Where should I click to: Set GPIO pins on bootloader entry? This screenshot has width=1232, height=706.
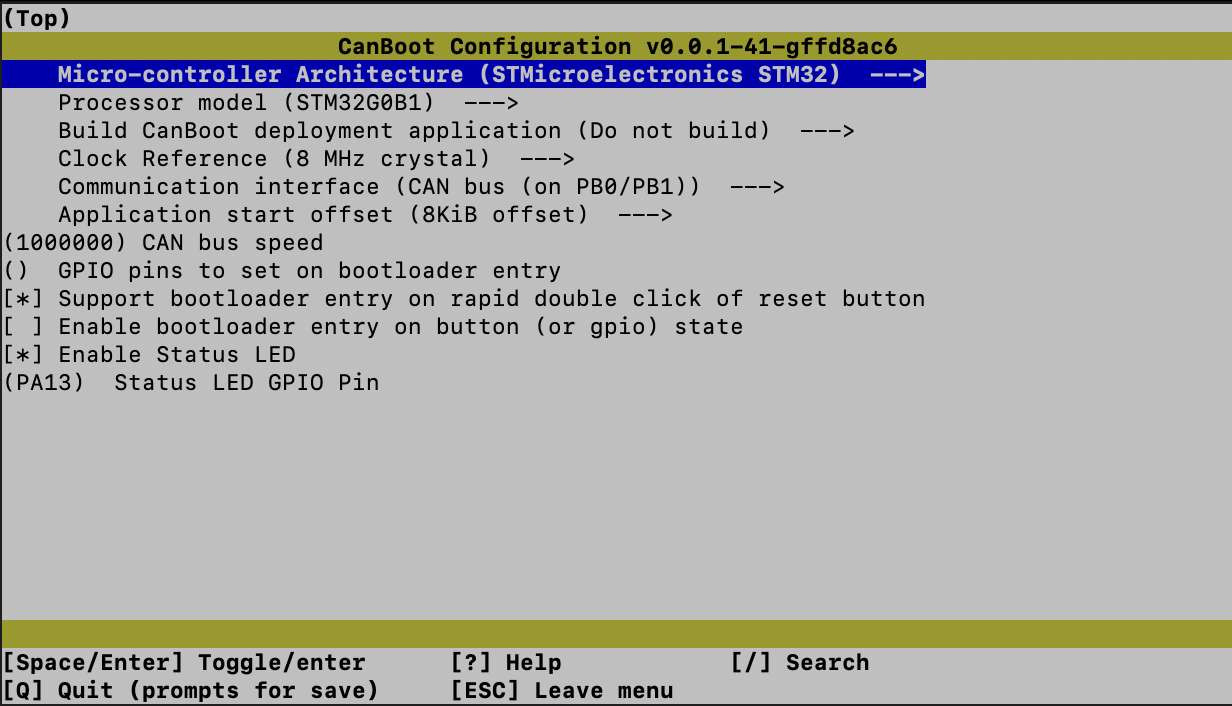point(281,271)
